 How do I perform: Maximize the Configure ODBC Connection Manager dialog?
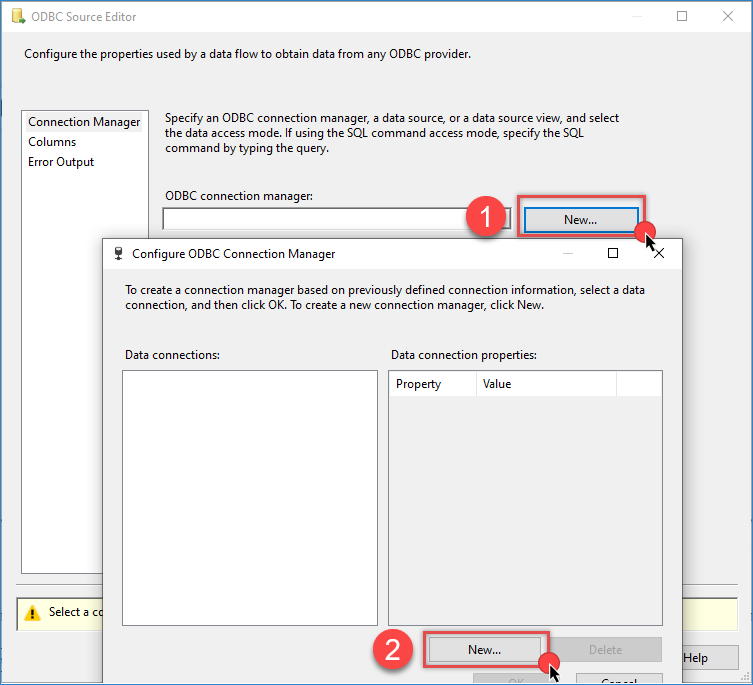tap(613, 254)
